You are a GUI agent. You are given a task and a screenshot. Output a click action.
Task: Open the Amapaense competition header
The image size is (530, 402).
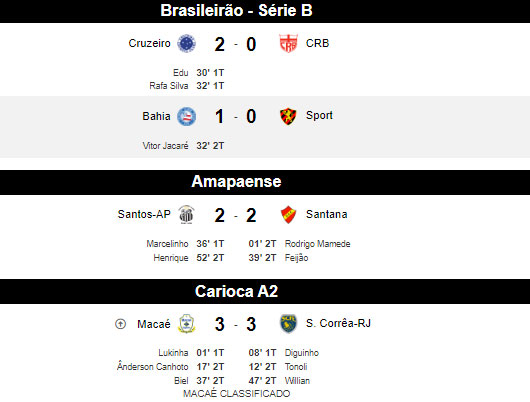coord(265,182)
